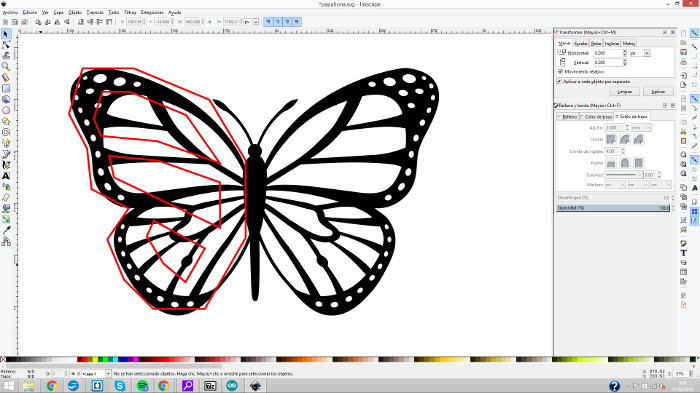Click the Print document icon
Image resolution: width=700 pixels, height=393 pixels.
coord(683,62)
